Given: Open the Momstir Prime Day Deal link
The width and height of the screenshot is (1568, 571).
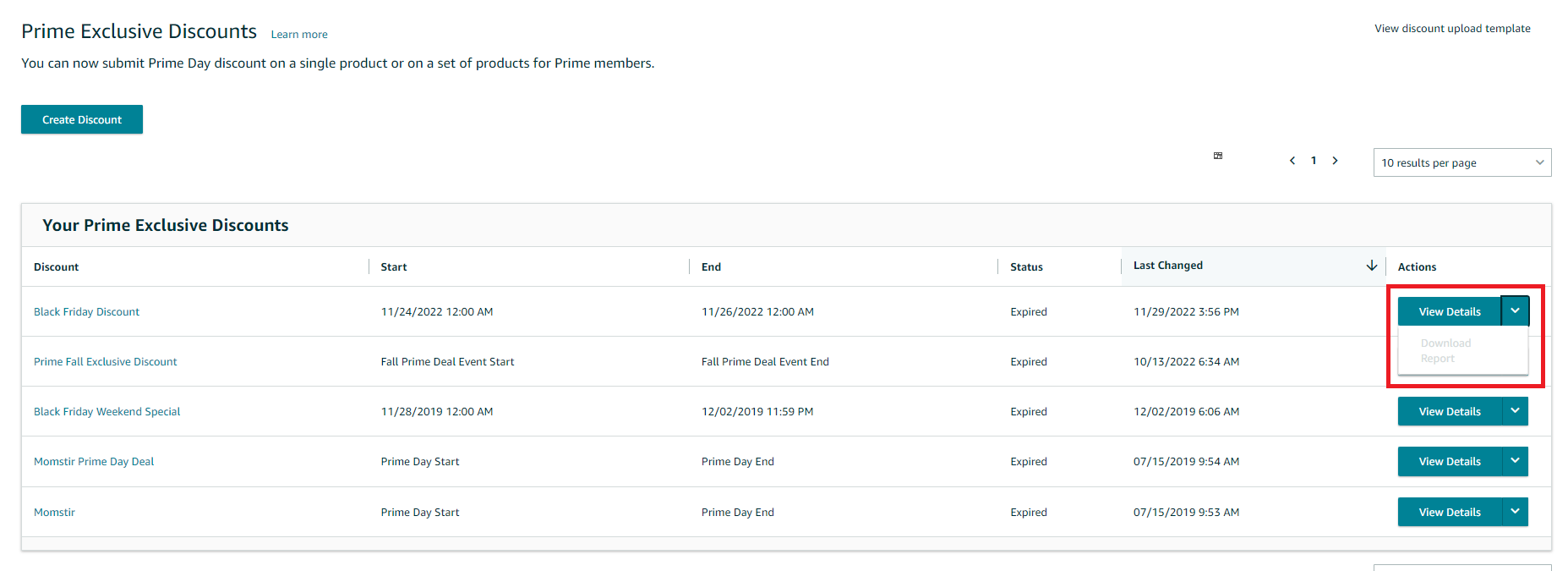Looking at the screenshot, I should (94, 462).
